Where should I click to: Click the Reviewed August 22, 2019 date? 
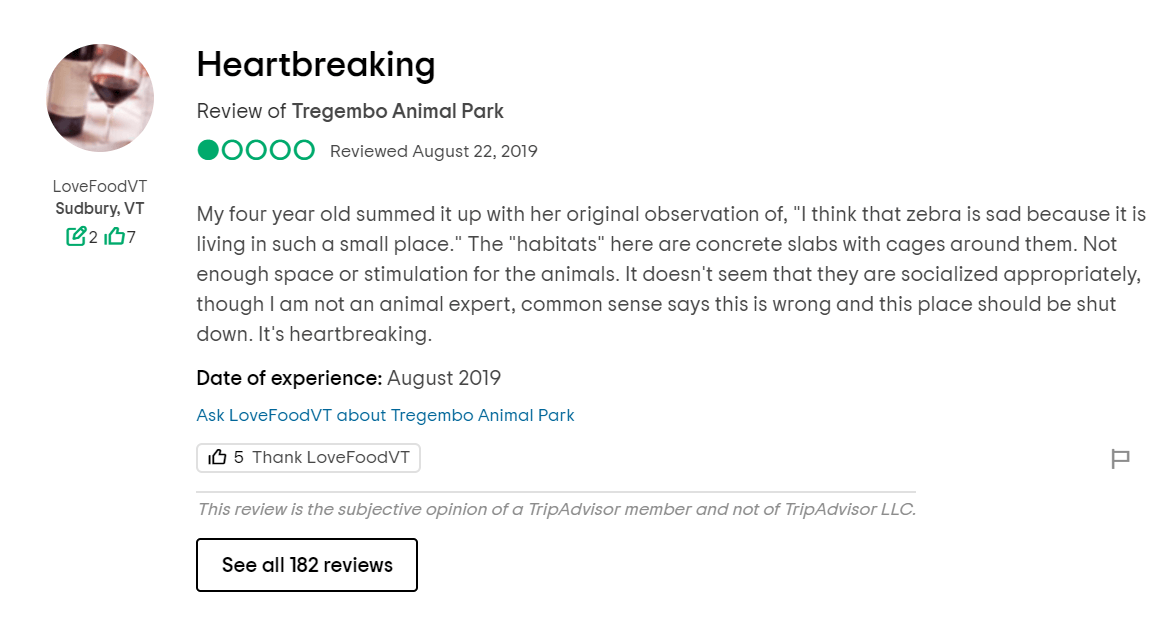click(x=433, y=152)
